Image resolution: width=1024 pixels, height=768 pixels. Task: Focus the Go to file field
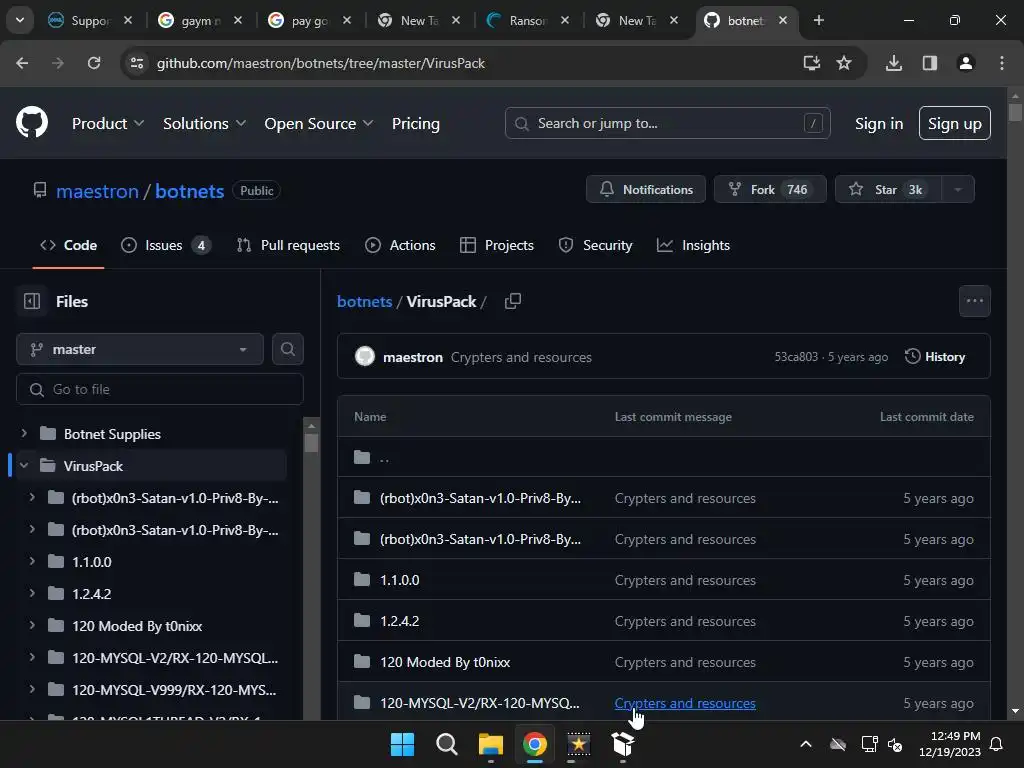coord(159,389)
